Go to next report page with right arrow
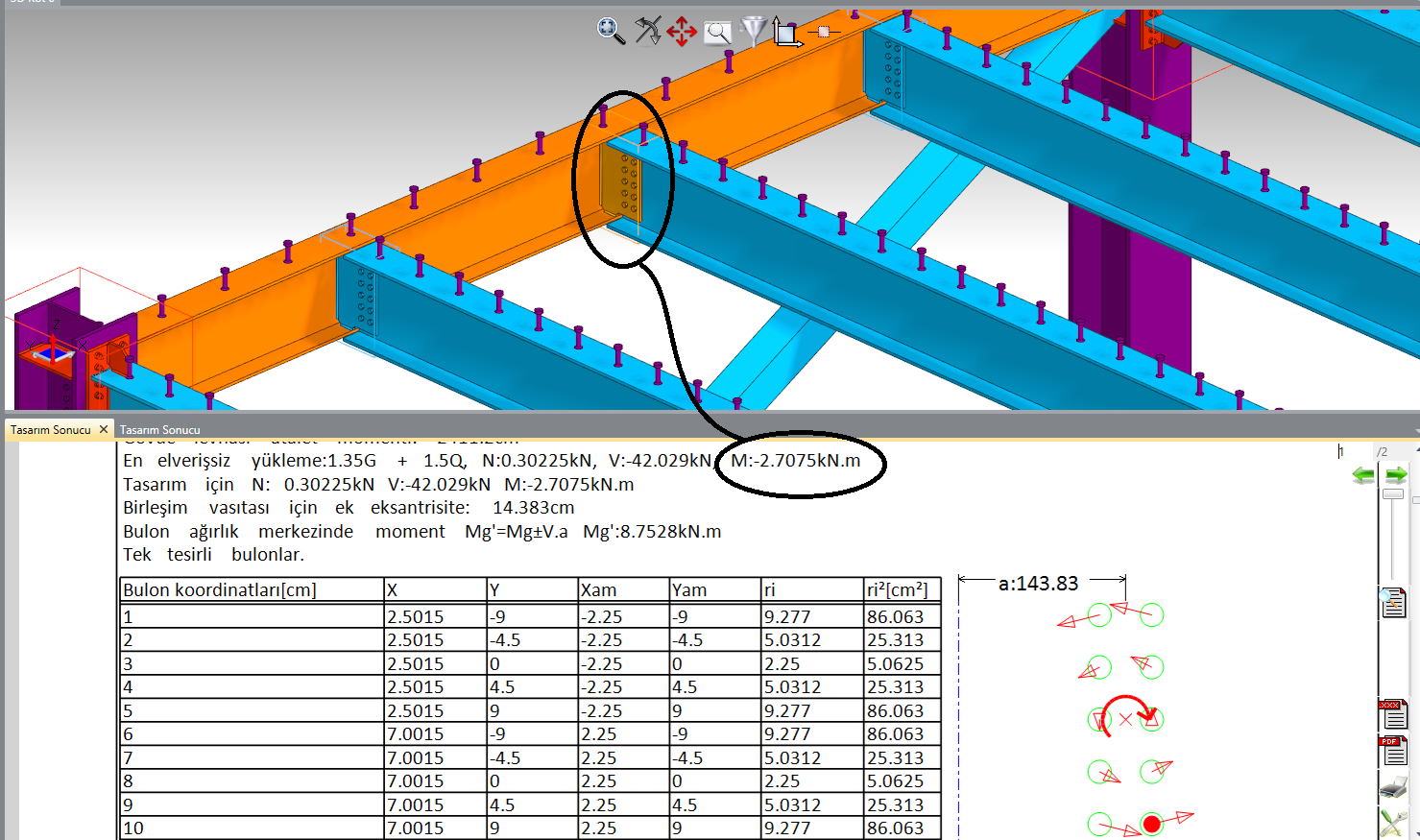The width and height of the screenshot is (1420, 840). (x=1397, y=474)
